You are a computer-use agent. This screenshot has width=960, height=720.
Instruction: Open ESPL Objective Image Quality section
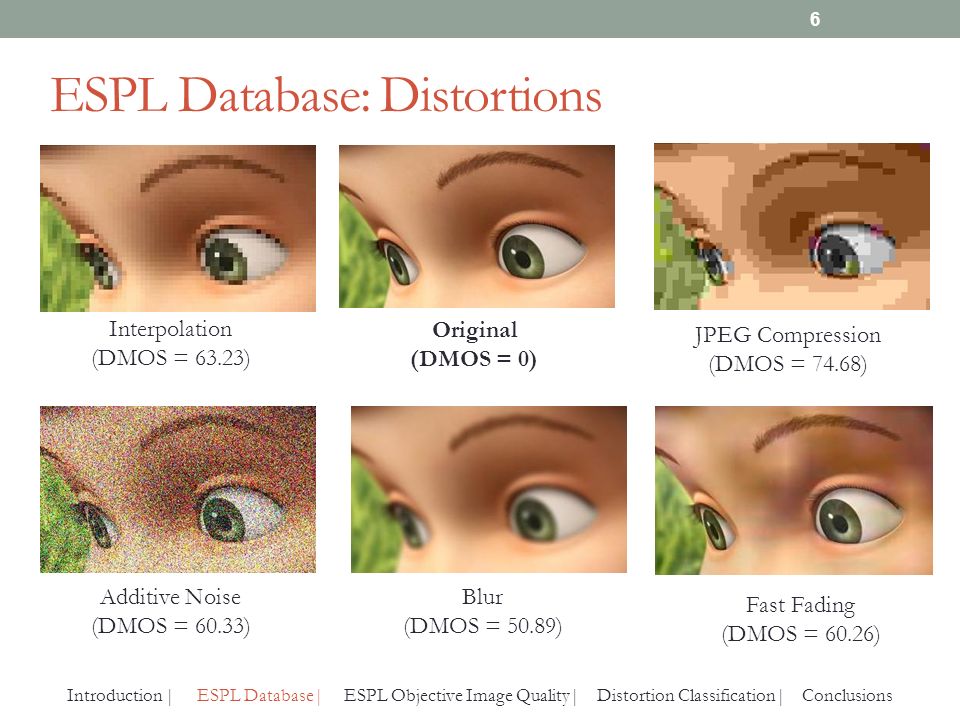coord(457,696)
